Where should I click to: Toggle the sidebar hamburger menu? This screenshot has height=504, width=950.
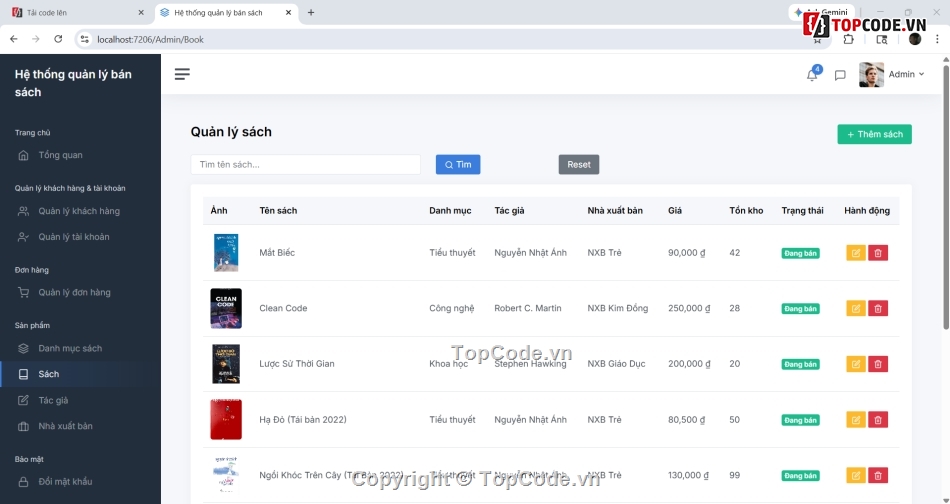click(x=182, y=74)
